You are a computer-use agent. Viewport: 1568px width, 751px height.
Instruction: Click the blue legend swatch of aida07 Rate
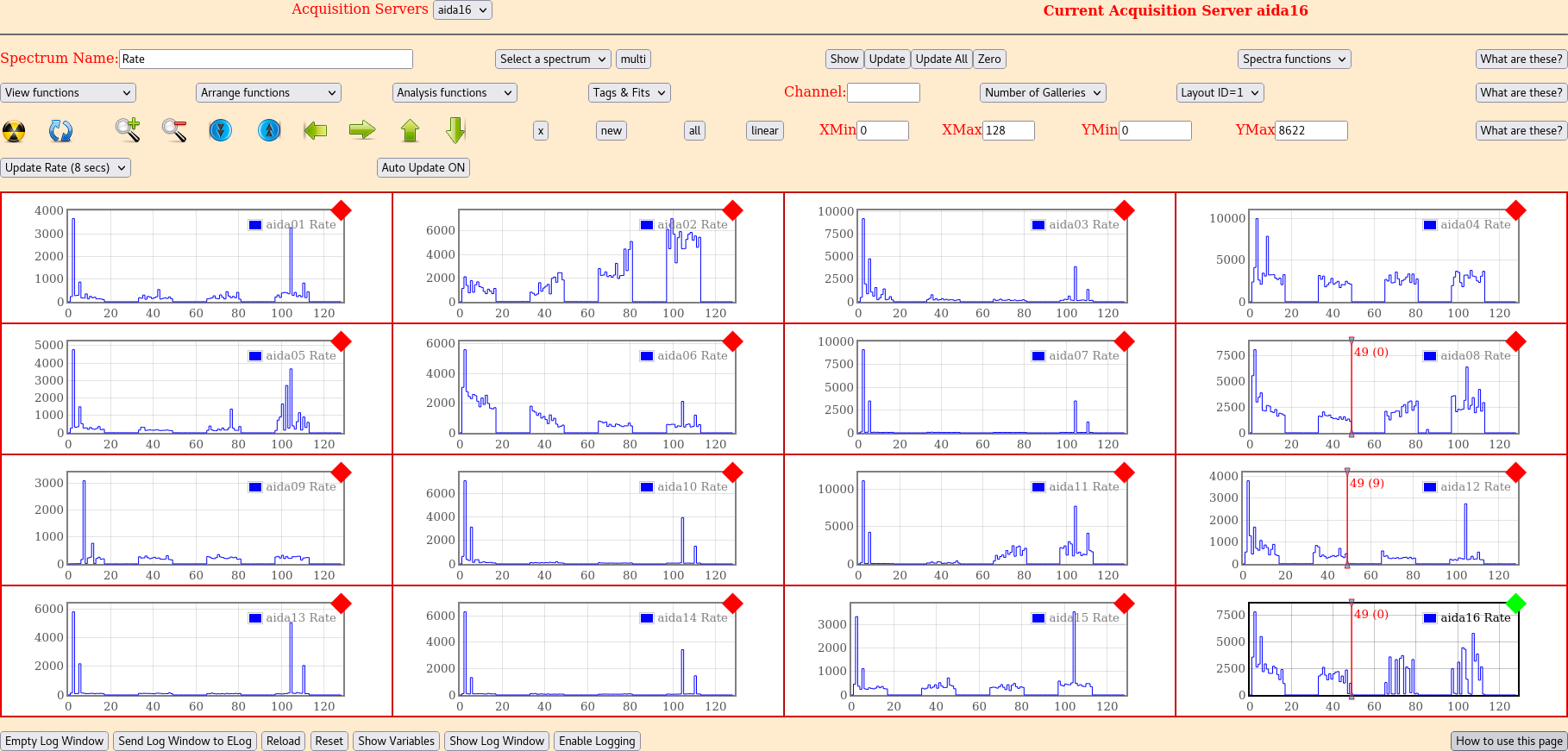click(x=1038, y=356)
